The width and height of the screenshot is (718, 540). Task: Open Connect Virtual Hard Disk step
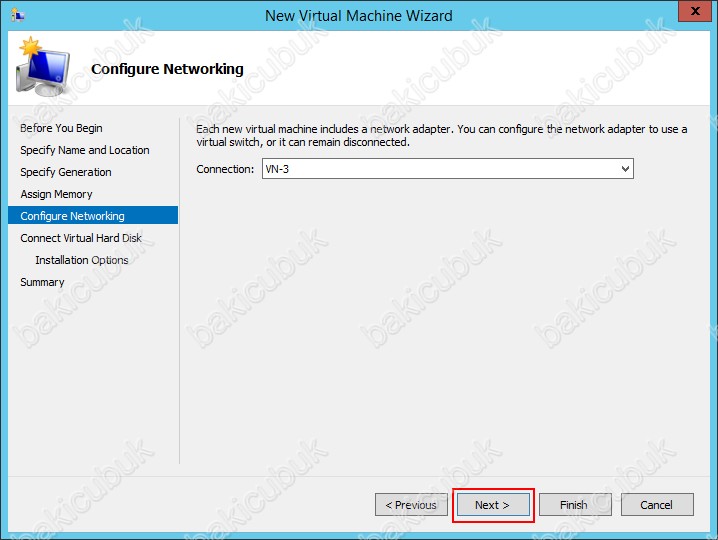point(81,238)
